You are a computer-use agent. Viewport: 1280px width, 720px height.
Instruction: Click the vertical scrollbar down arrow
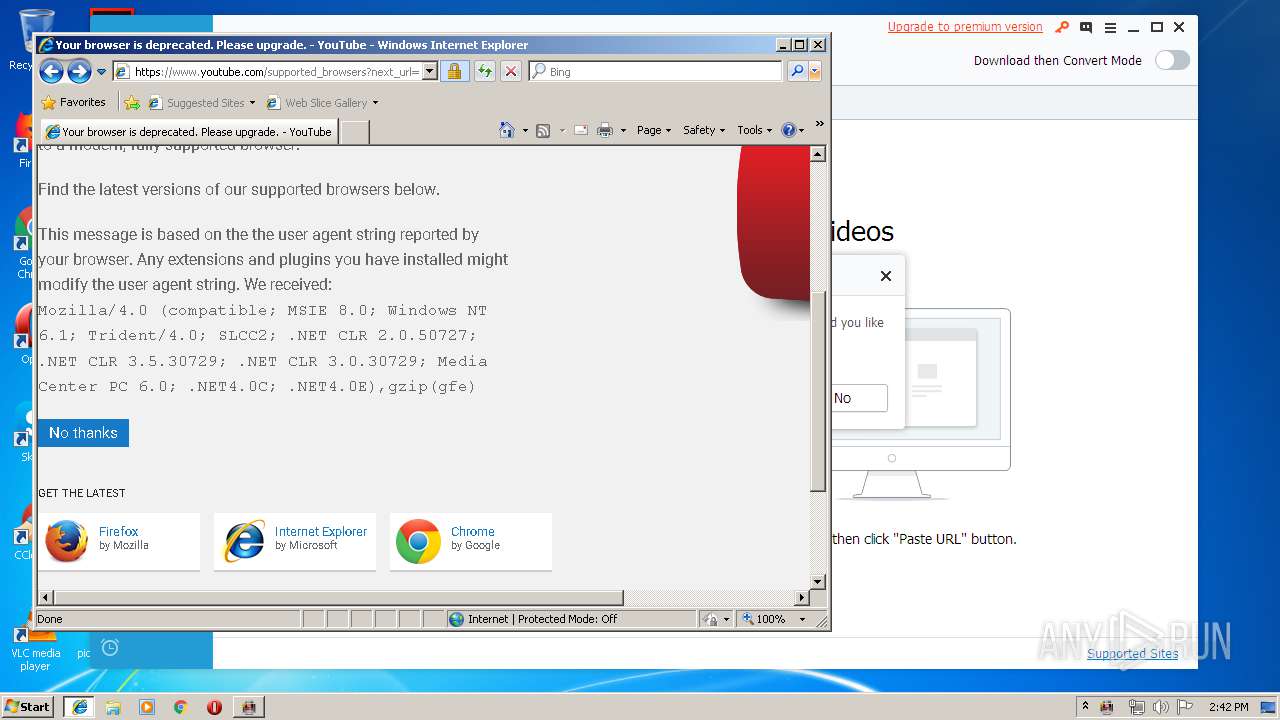817,581
